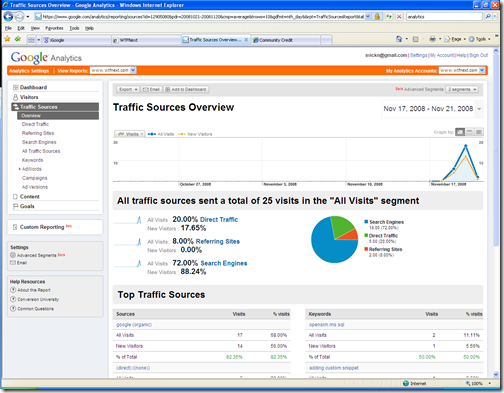Viewport: 504px width, 393px height.
Task: Open the Referring Sites percentage link
Action: coord(218,241)
